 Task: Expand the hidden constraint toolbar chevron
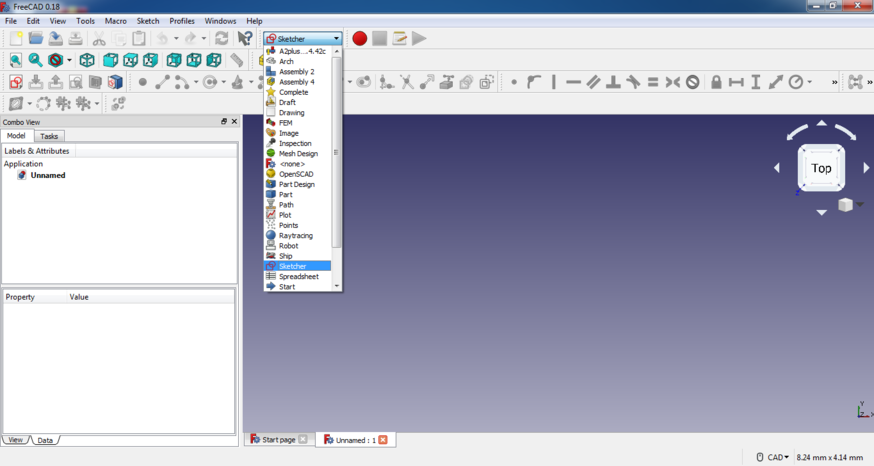pos(834,82)
